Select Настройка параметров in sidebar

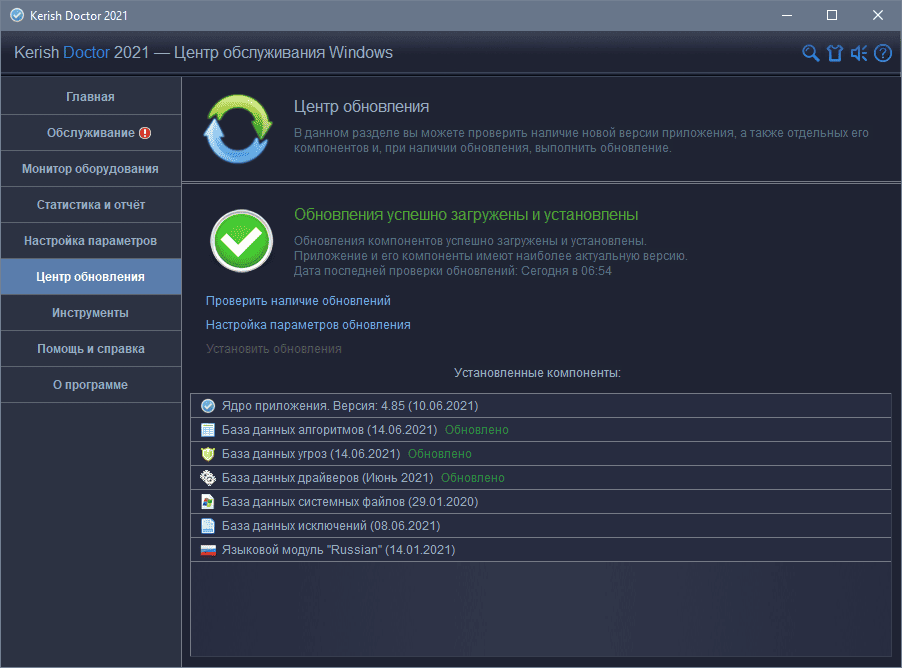point(91,241)
